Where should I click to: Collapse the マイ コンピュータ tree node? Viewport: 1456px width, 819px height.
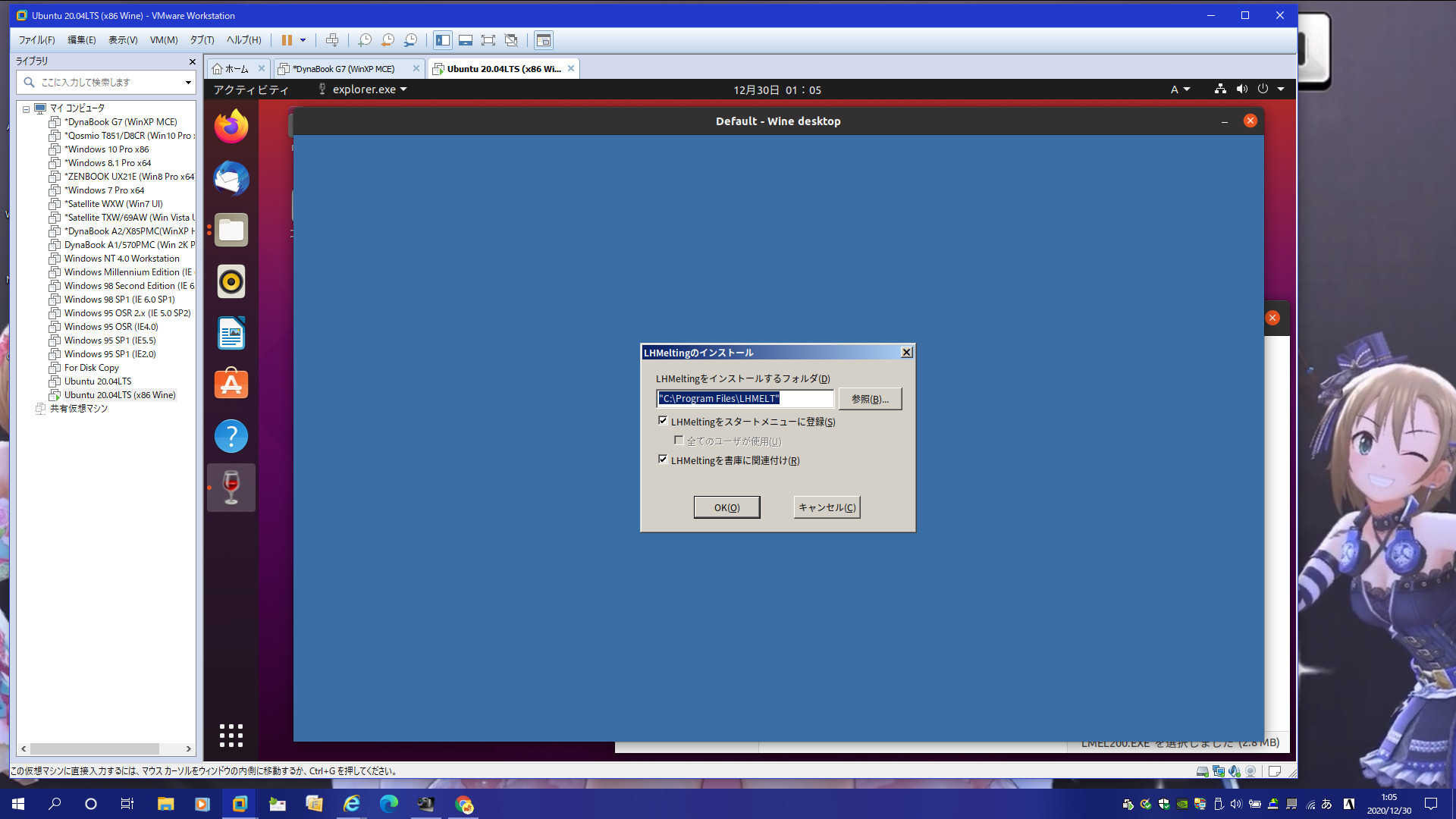(26, 108)
